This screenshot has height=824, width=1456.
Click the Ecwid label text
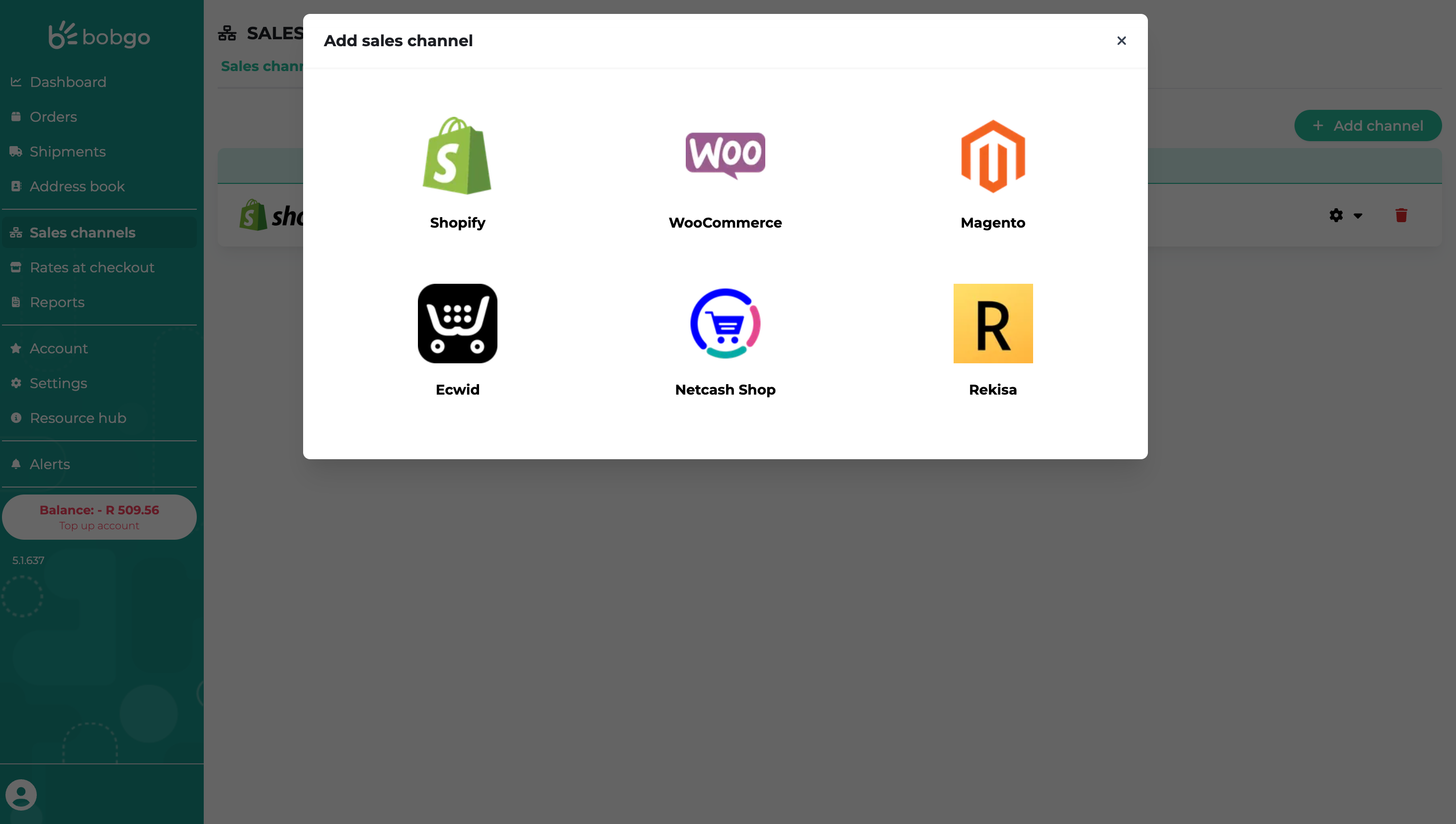click(x=457, y=390)
